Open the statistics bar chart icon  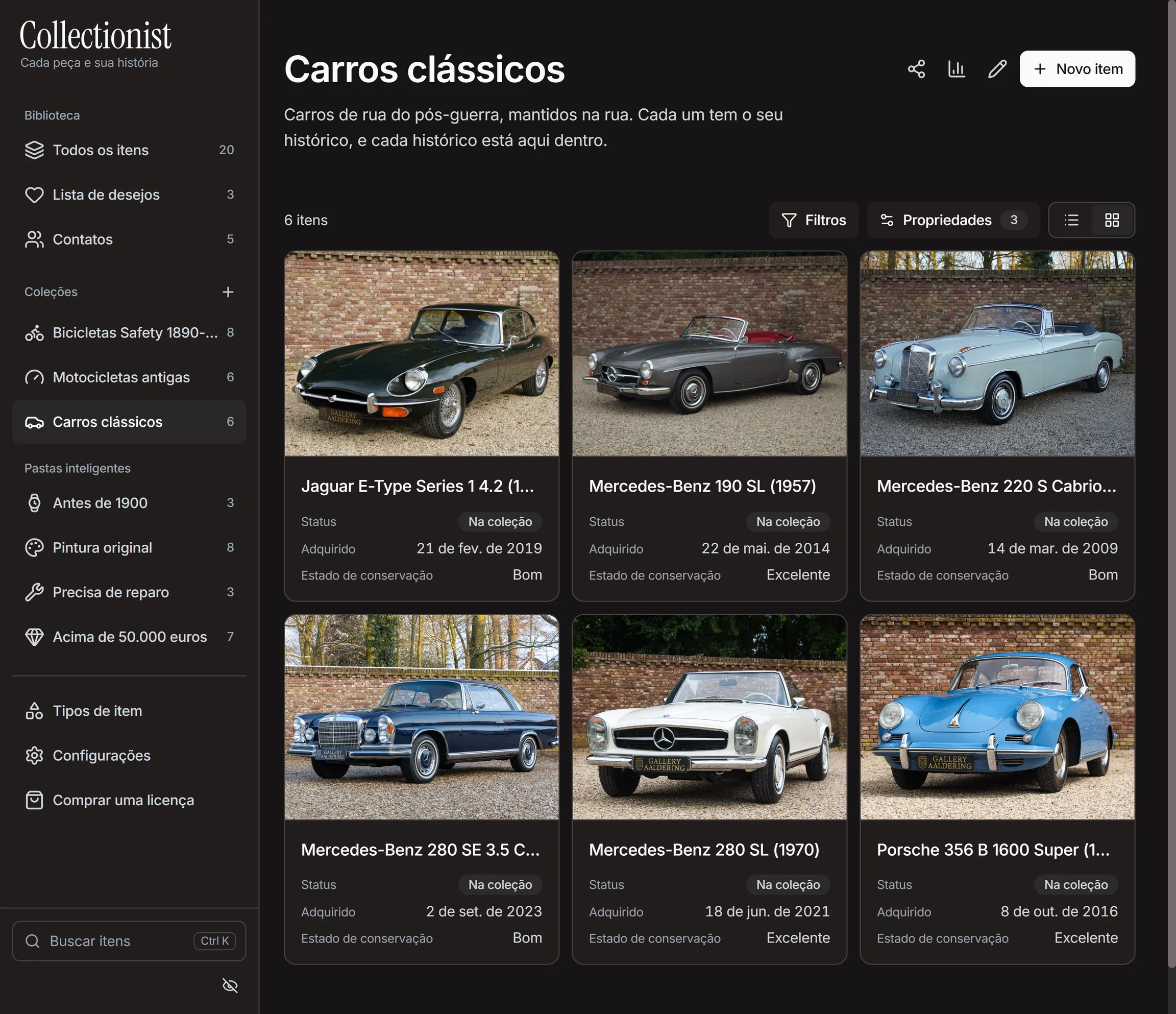point(957,69)
